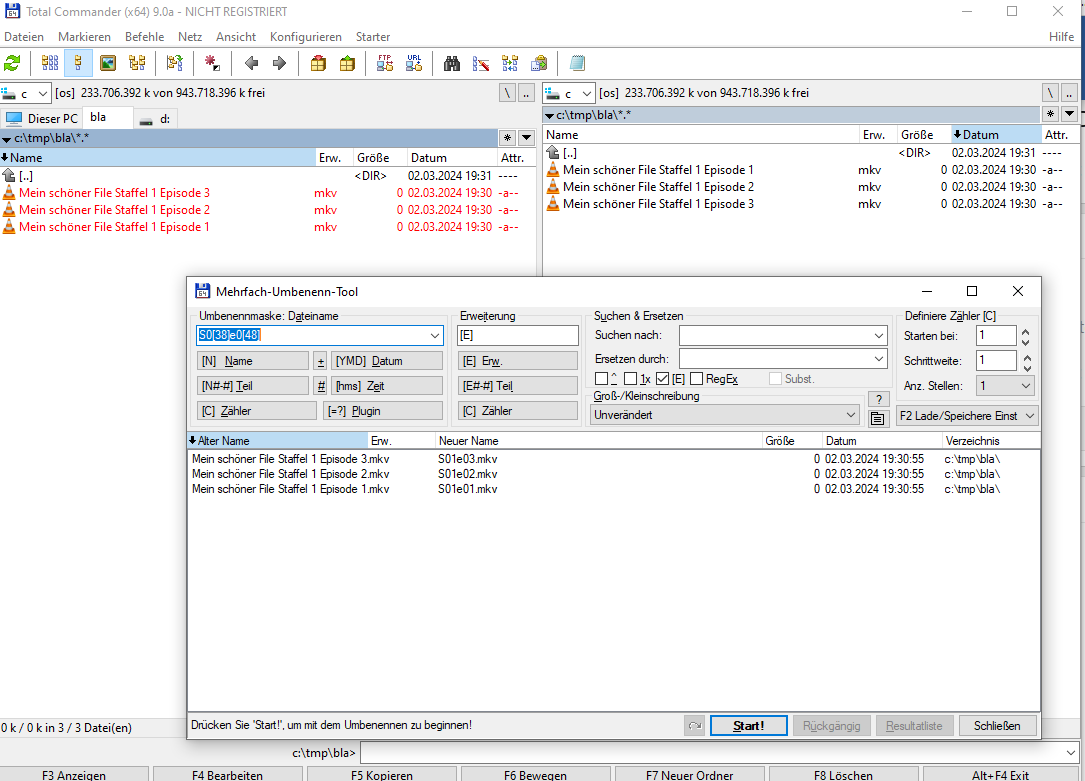Click the copy names to clipboard icon
The image size is (1085, 781).
click(x=539, y=64)
